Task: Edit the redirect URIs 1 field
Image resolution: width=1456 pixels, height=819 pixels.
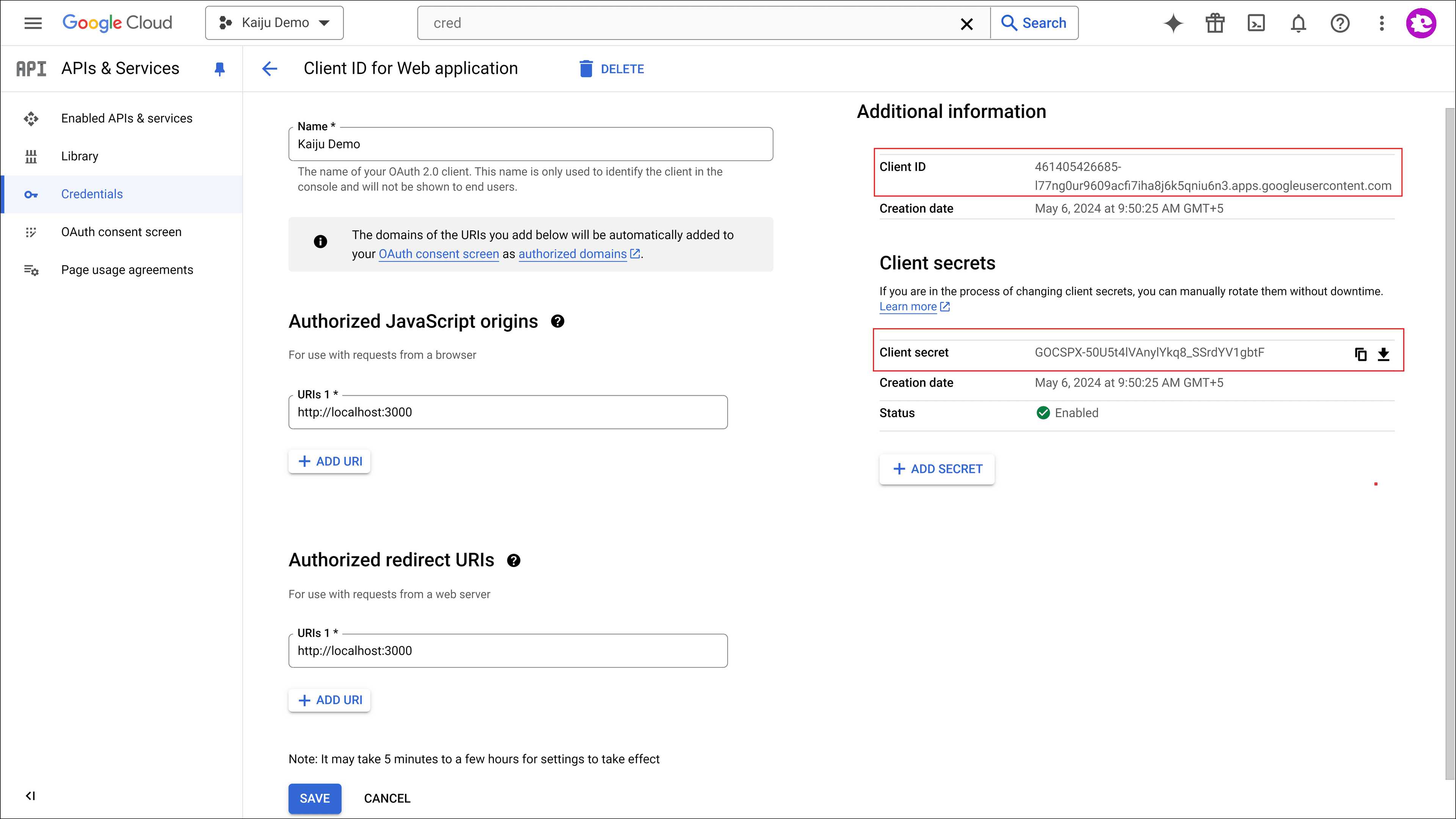Action: tap(508, 651)
